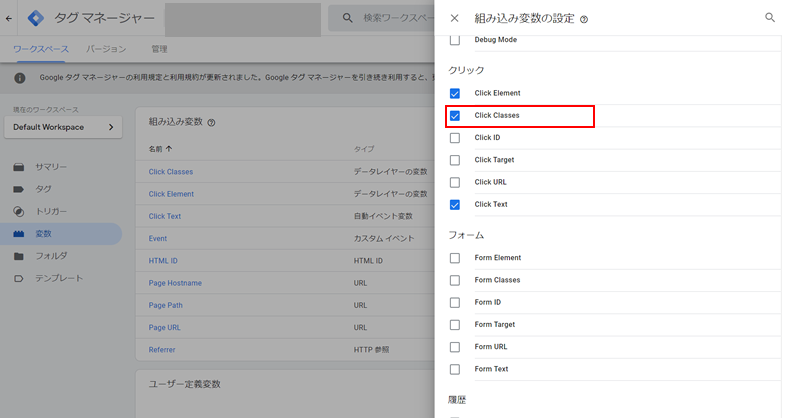Screen dimensions: 786x418
Task: Go back using the top-left arrow
Action: click(9, 19)
